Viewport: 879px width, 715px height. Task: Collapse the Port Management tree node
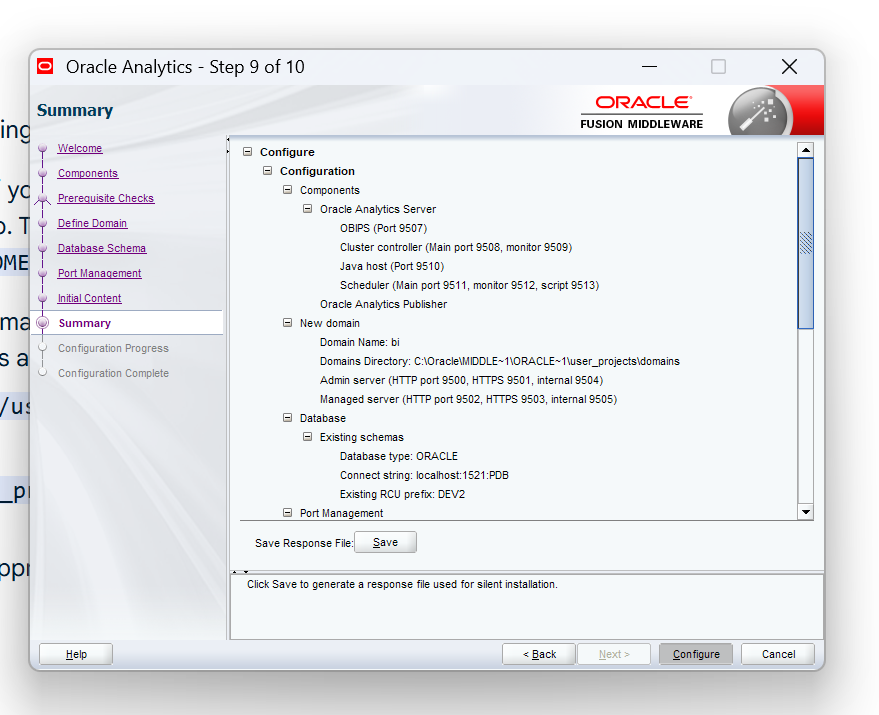288,512
